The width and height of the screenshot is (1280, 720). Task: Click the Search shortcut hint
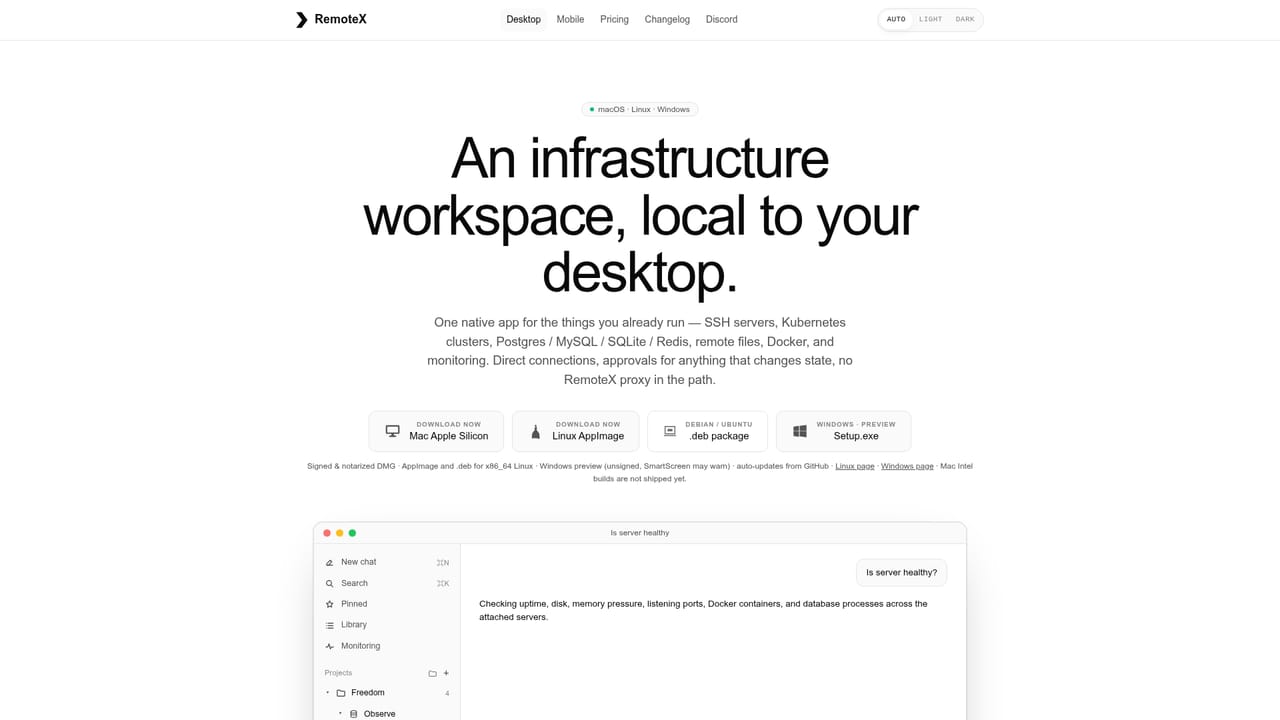(x=443, y=584)
